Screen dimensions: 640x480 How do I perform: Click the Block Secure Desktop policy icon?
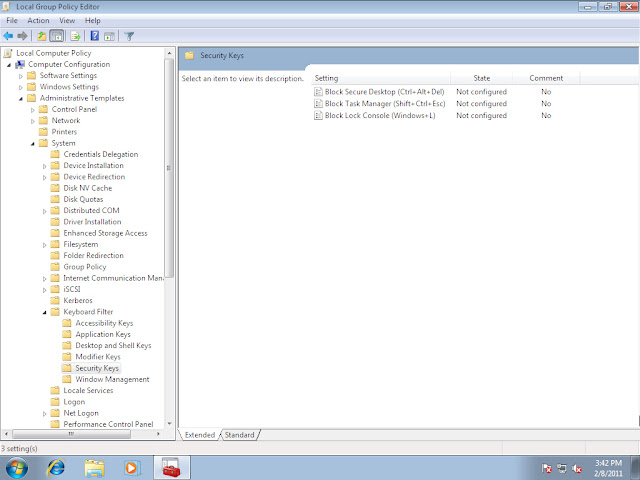(318, 92)
